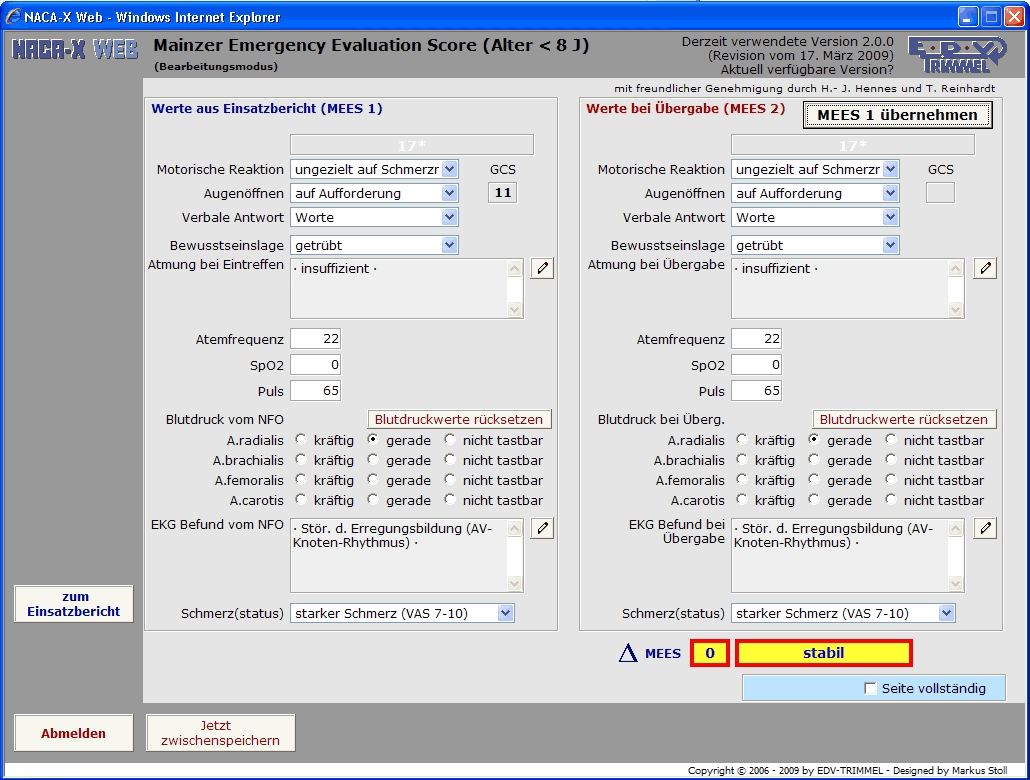This screenshot has width=1030, height=780.
Task: Click the Abmelden button
Action: click(x=74, y=733)
